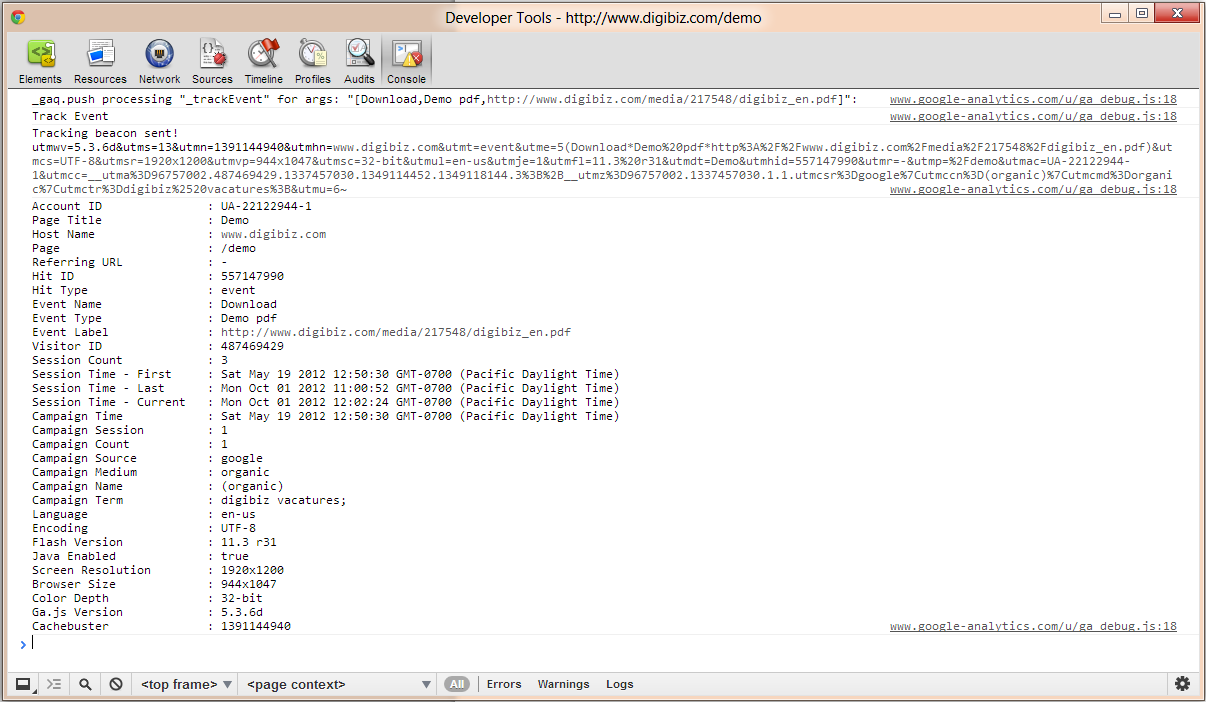
Task: Select Hit ID value 557147990
Action: (x=252, y=276)
